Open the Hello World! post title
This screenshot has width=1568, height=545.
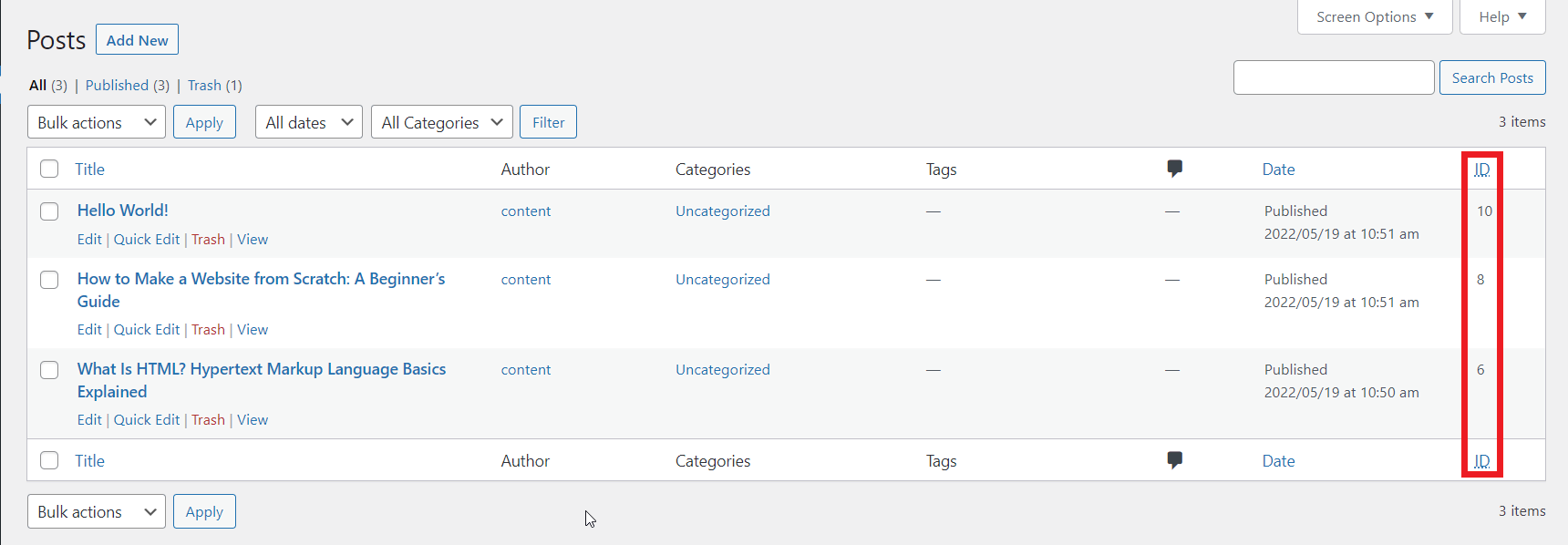click(x=123, y=211)
